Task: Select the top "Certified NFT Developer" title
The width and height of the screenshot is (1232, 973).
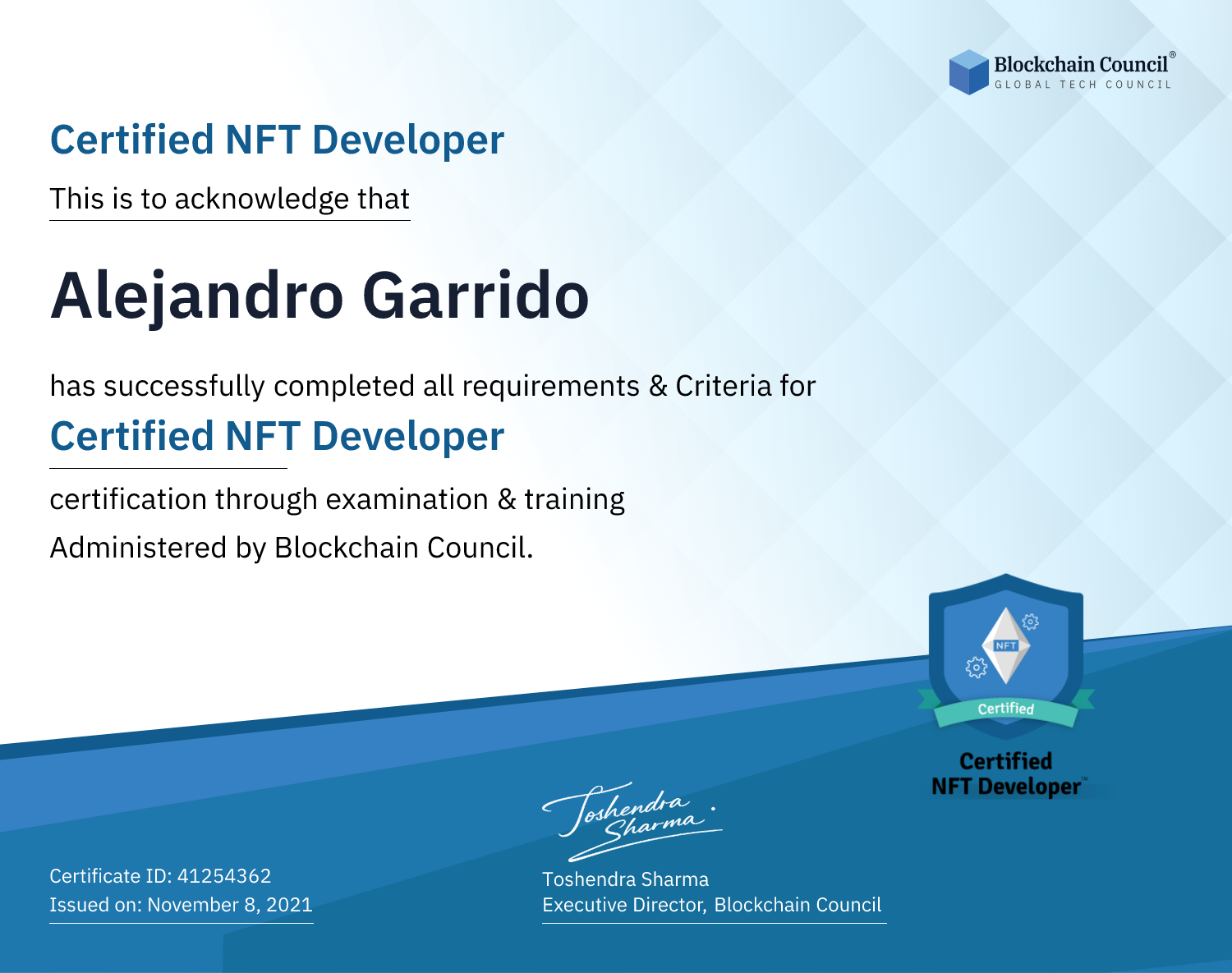Action: click(277, 140)
